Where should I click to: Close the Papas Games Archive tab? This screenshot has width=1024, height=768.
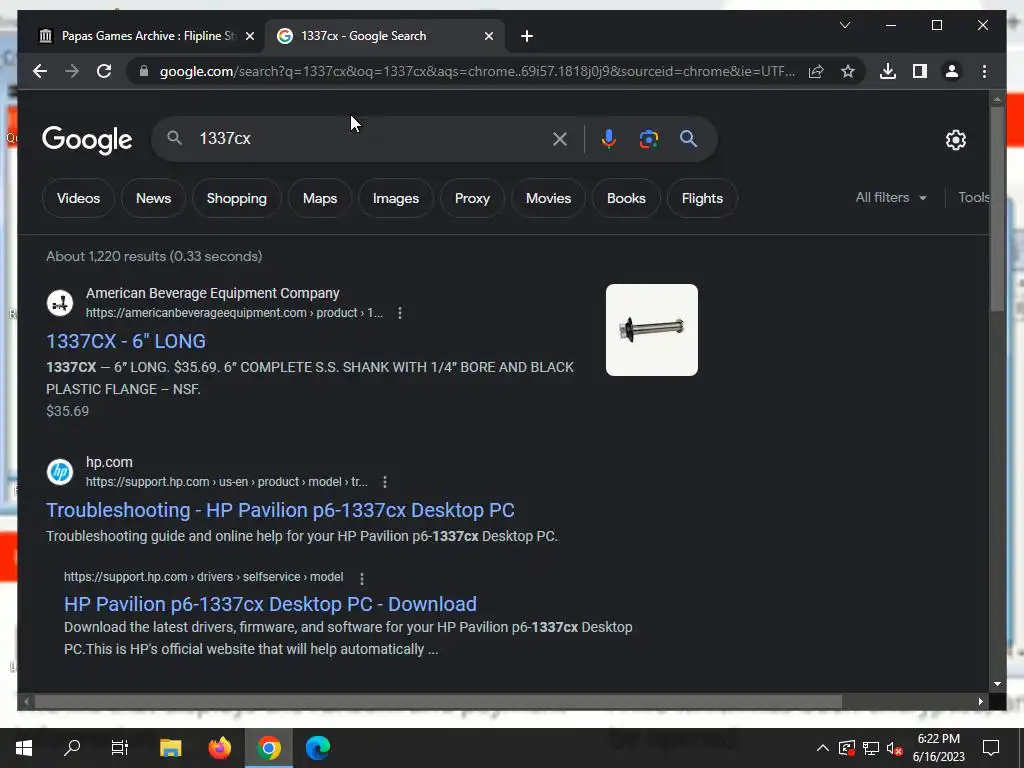(x=249, y=36)
